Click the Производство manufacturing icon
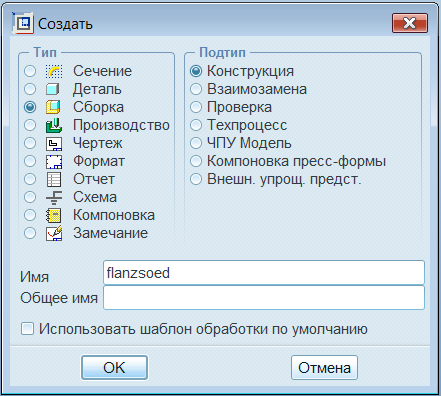Screen dimensions: 441x396 [54, 125]
